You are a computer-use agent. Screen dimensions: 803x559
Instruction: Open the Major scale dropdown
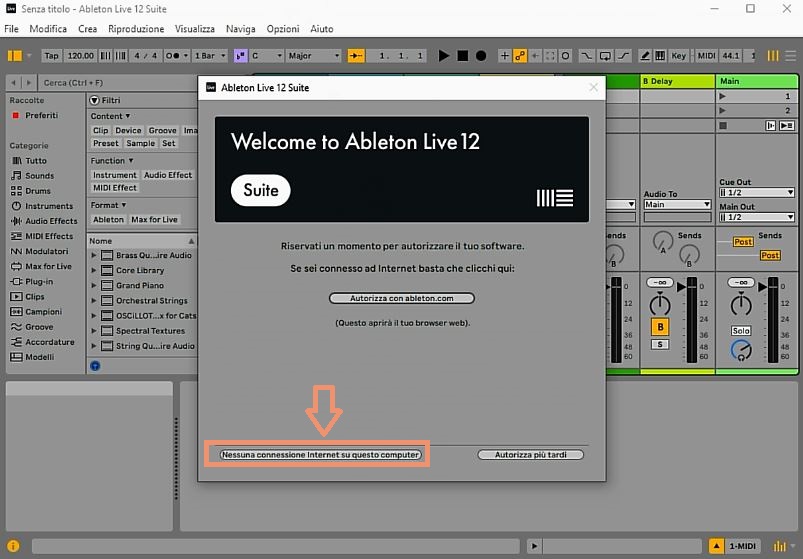[314, 56]
